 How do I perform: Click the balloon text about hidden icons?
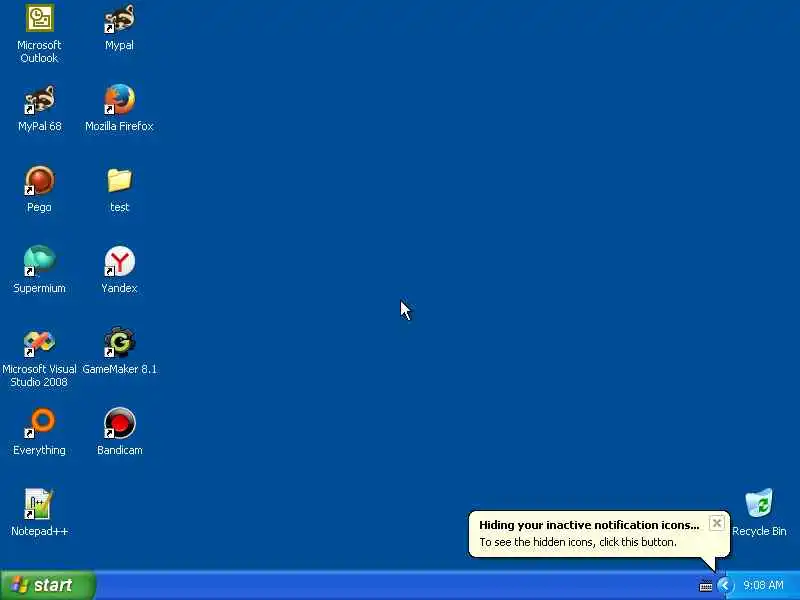click(578, 542)
